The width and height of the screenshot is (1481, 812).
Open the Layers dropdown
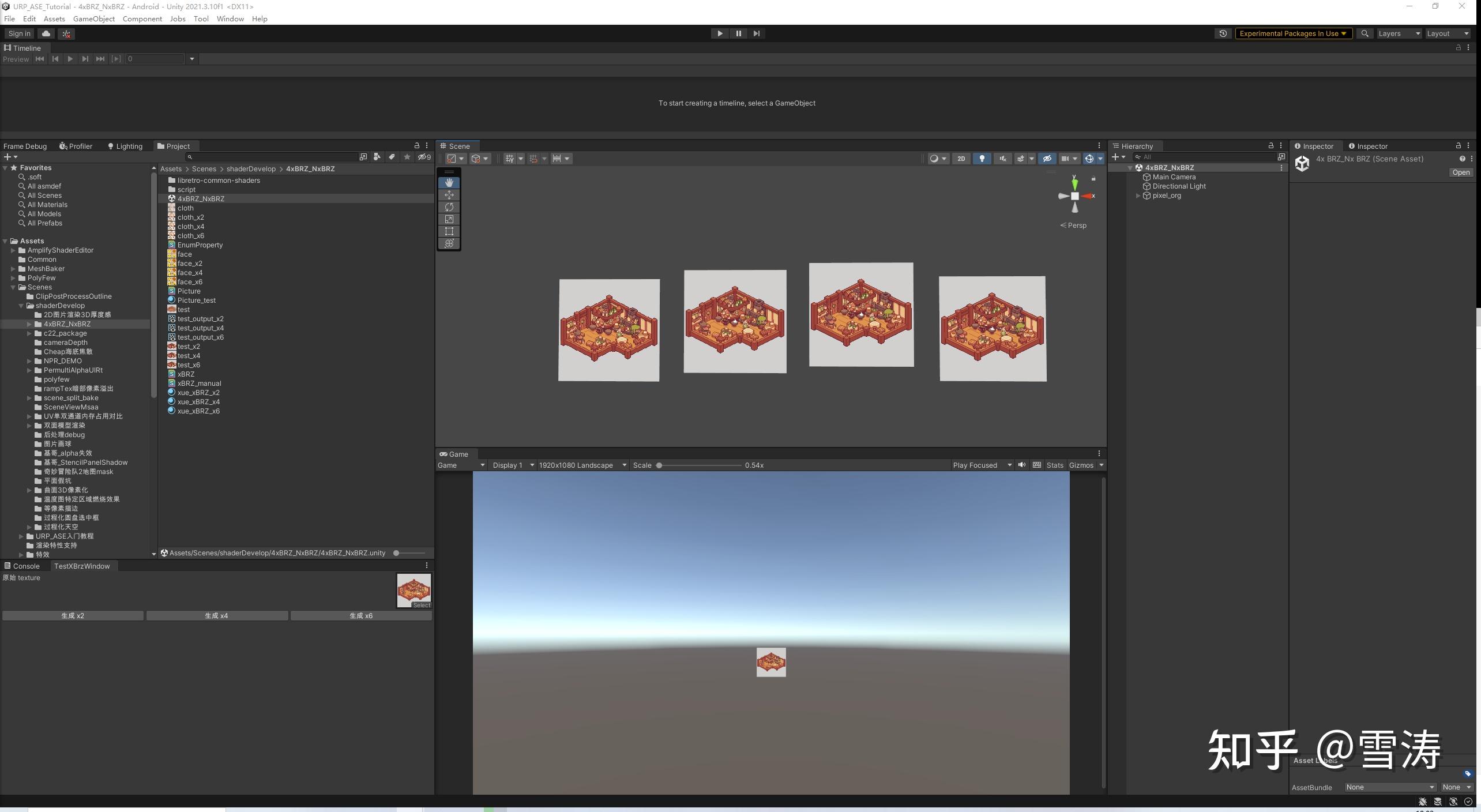(x=1398, y=33)
